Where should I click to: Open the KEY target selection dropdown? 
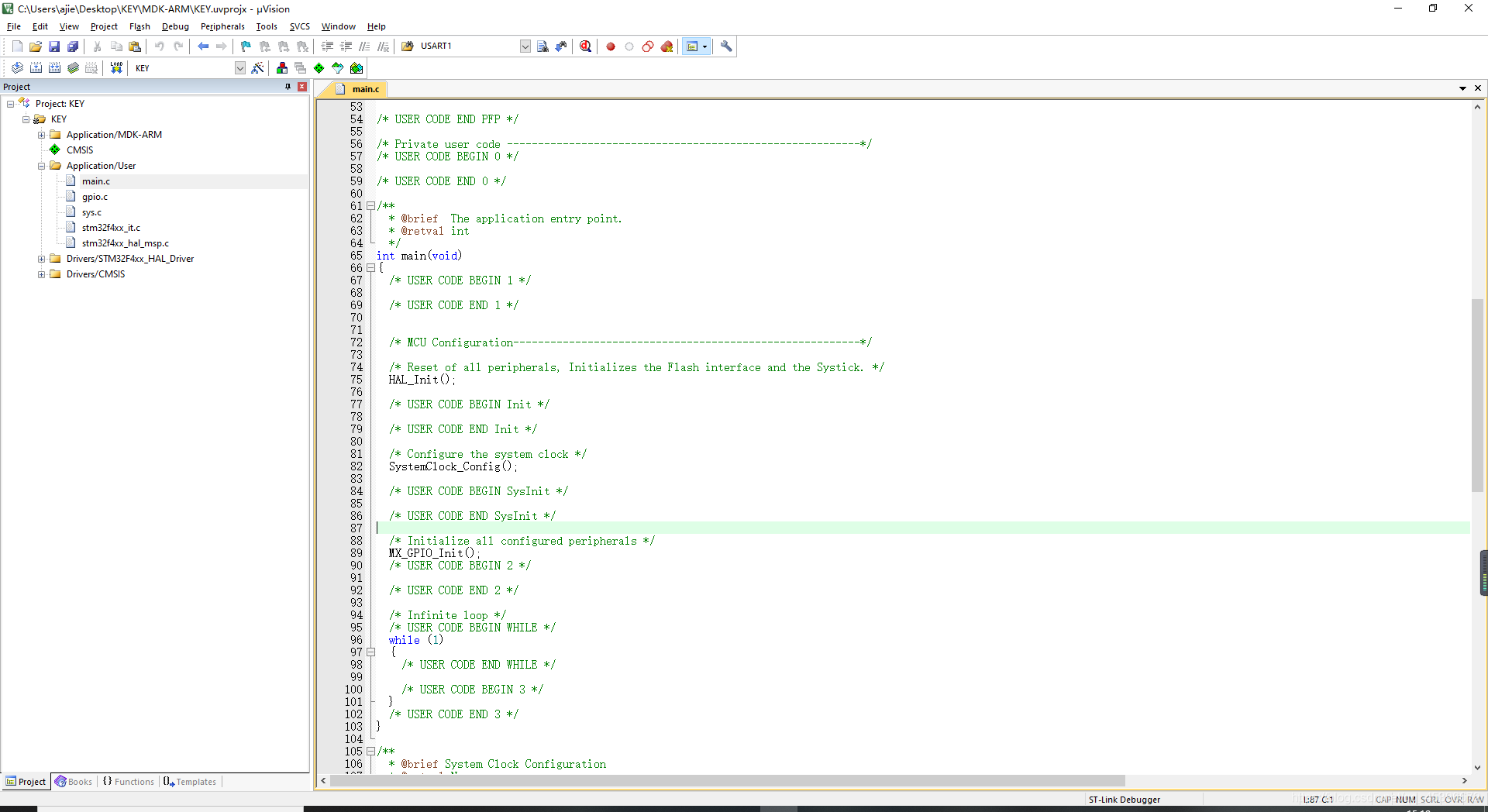[x=240, y=68]
